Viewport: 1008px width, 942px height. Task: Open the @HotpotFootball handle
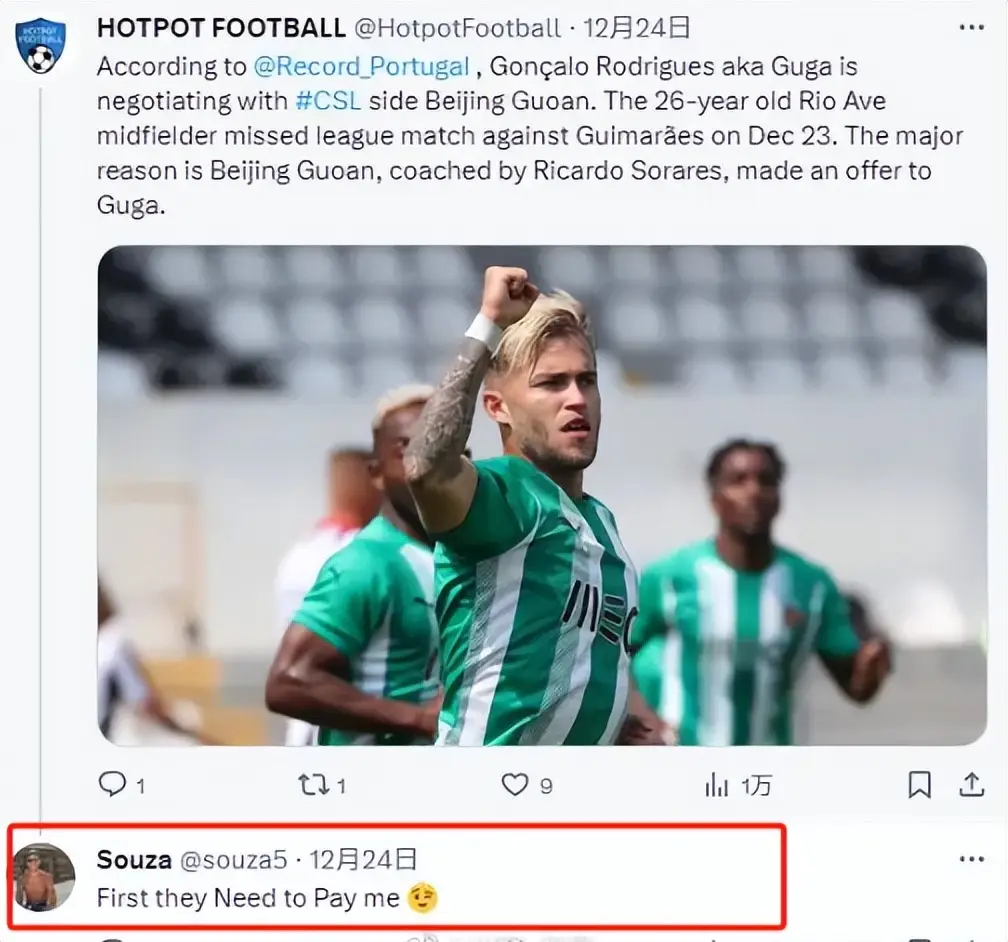tap(458, 28)
